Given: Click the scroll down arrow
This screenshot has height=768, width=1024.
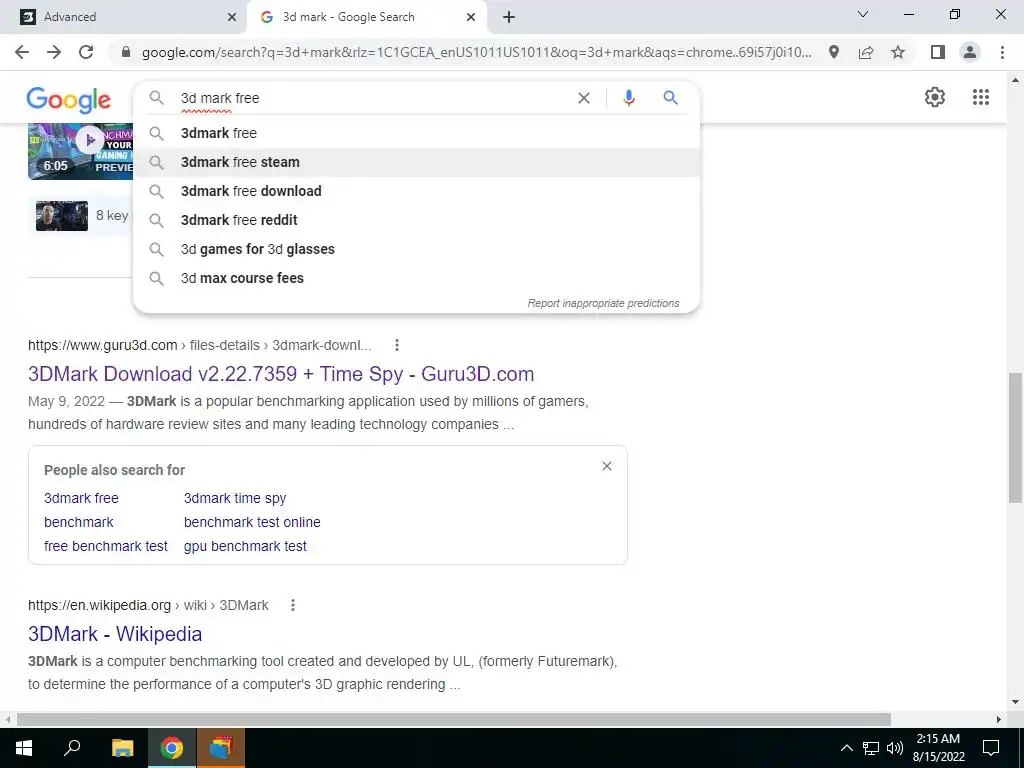Looking at the screenshot, I should 1015,702.
